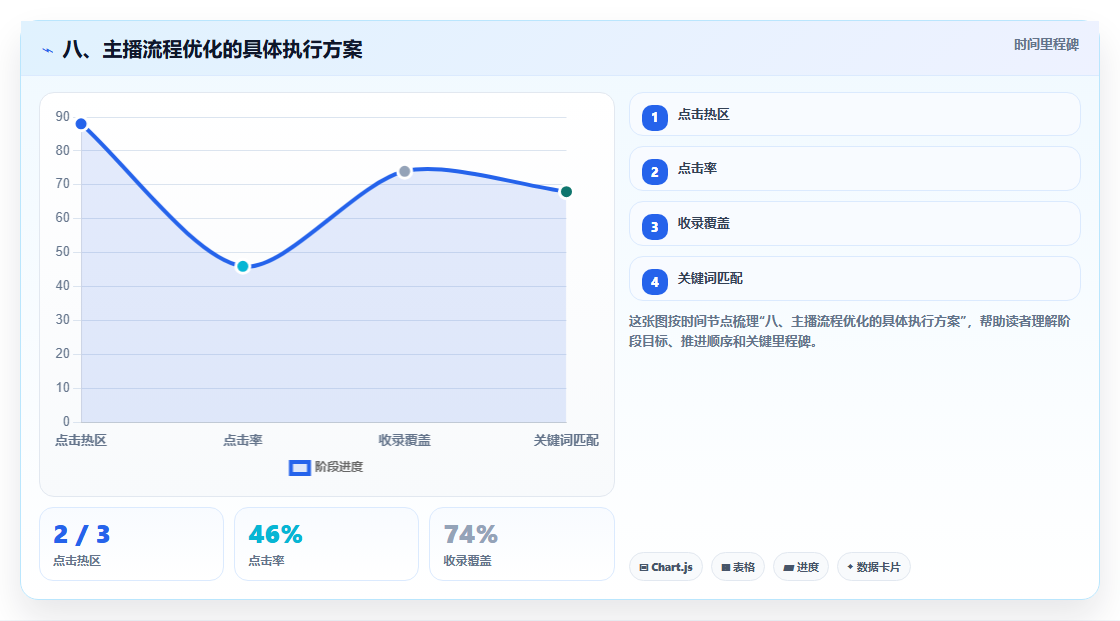
Task: Click the 点击热区 milestone row text
Action: pos(704,114)
